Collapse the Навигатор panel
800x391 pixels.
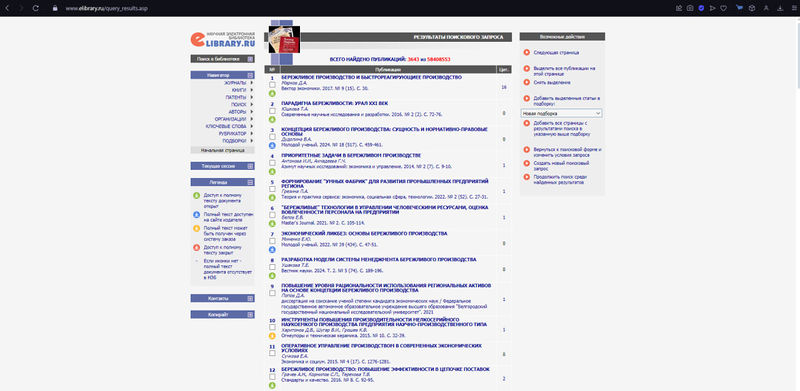click(250, 75)
